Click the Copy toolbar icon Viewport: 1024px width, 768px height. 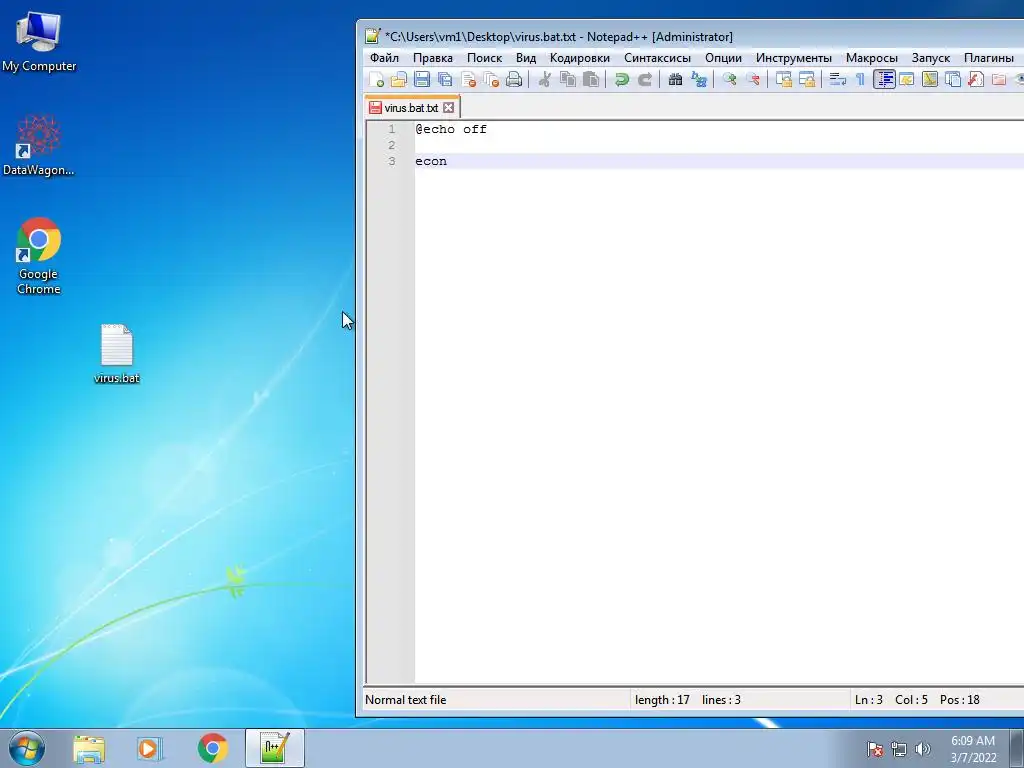(x=568, y=80)
